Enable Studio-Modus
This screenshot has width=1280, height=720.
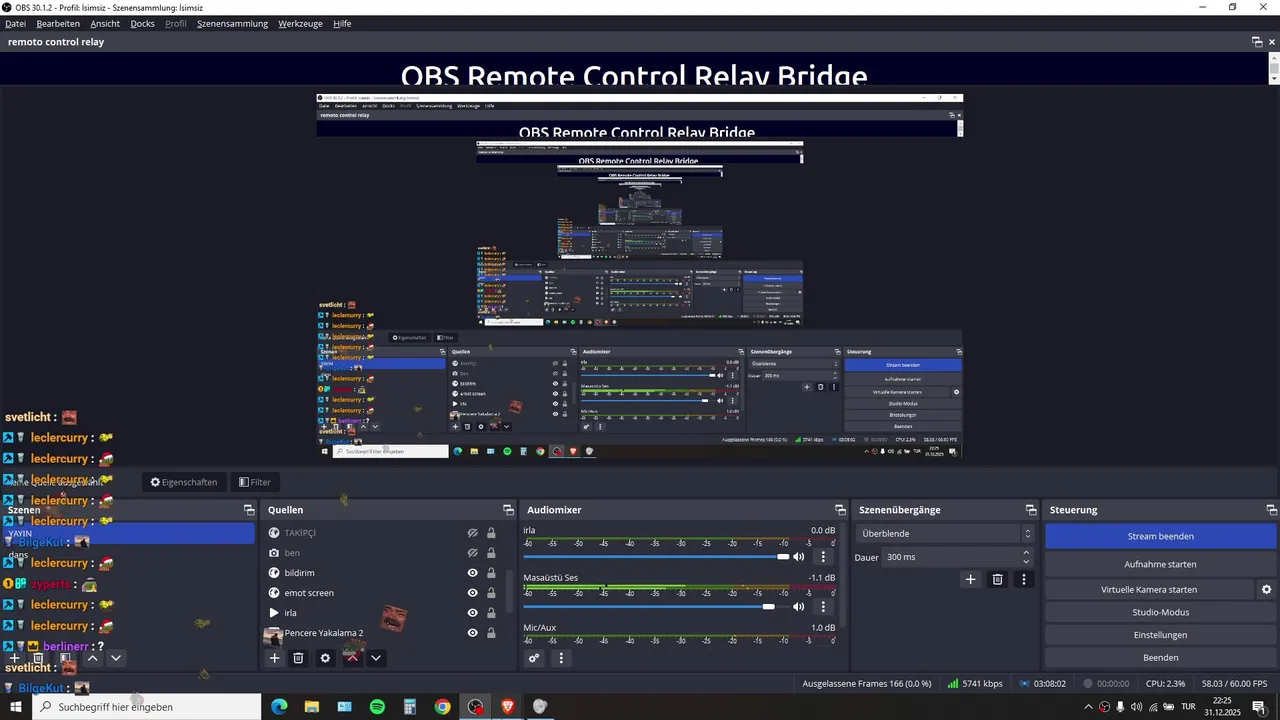coord(1160,612)
